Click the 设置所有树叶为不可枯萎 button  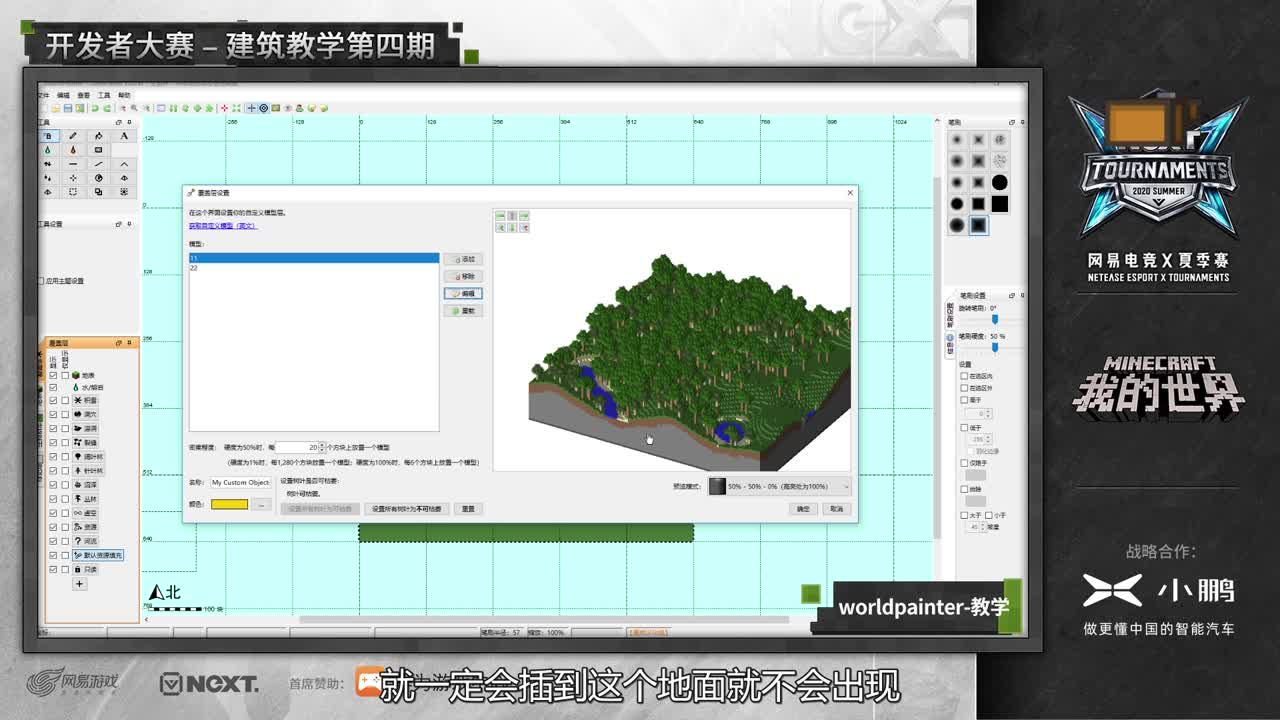click(407, 509)
